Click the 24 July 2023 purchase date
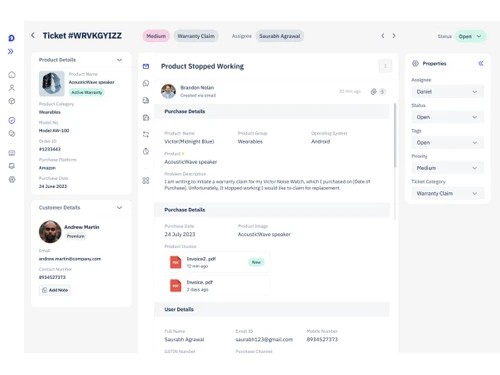 pyautogui.click(x=180, y=234)
